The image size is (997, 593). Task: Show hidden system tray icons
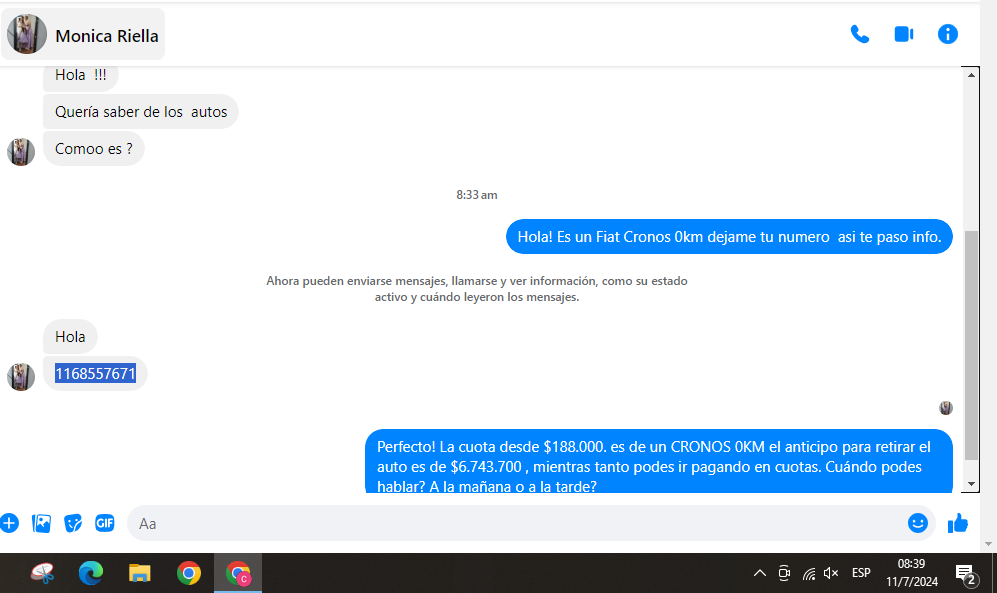coord(760,573)
